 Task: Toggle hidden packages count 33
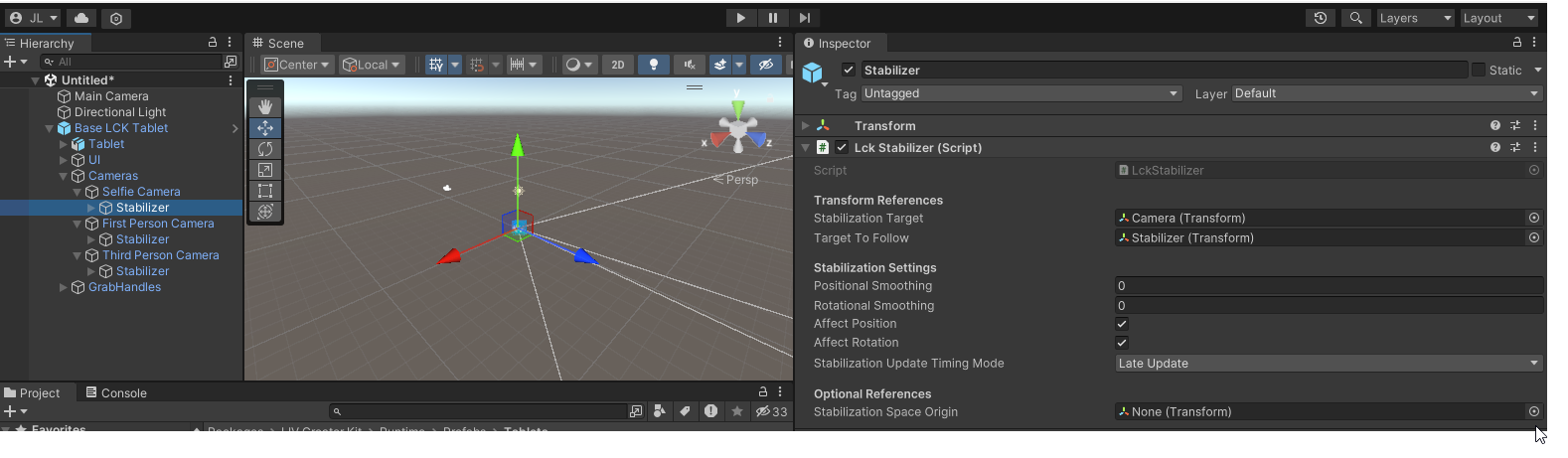pyautogui.click(x=771, y=411)
